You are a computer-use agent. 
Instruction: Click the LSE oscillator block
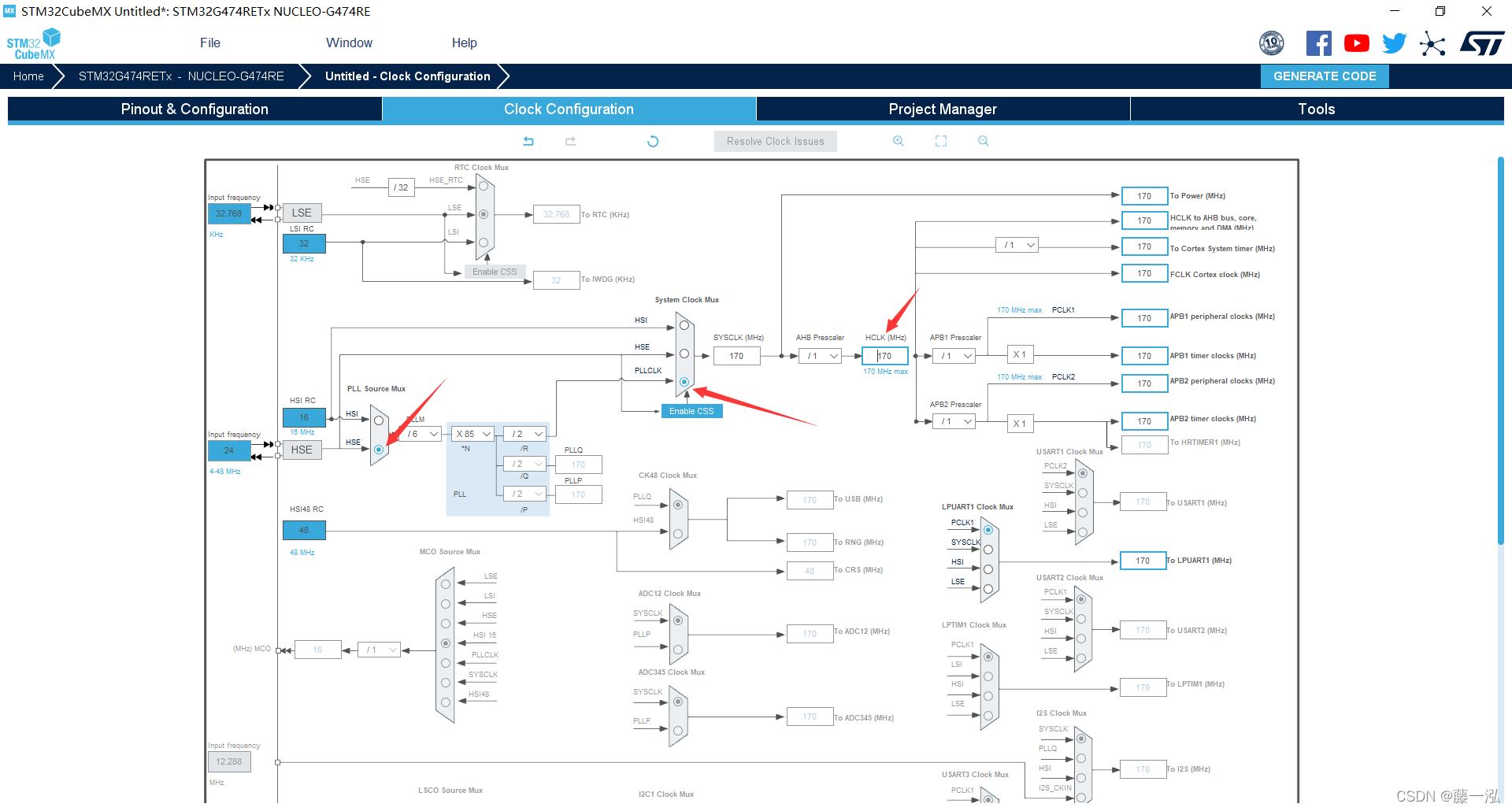tap(302, 213)
